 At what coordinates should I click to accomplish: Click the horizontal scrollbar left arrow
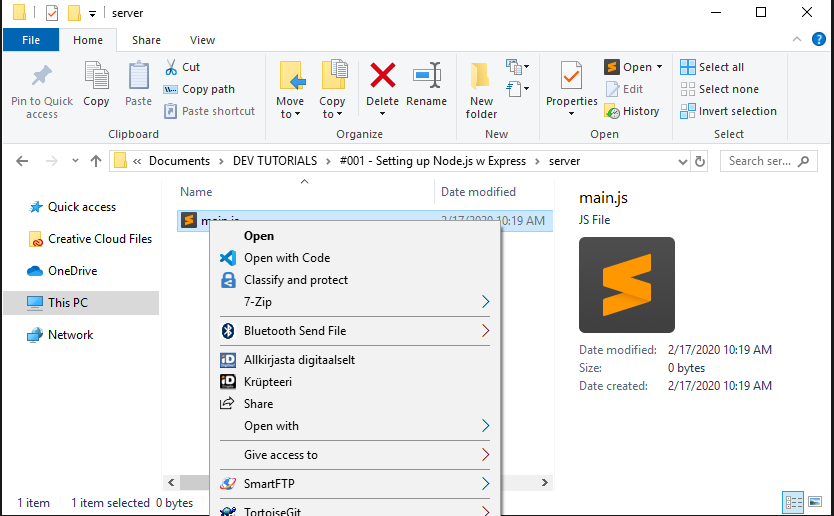(171, 482)
